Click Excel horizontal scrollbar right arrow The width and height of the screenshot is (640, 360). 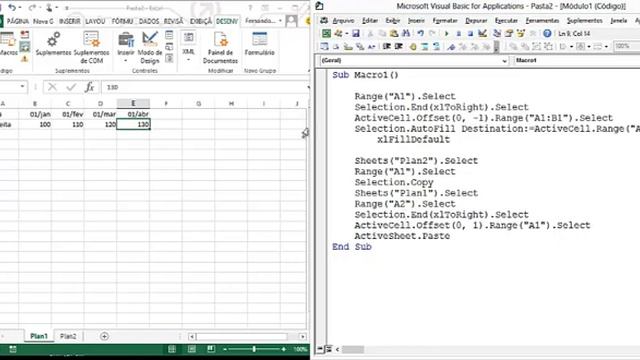point(302,336)
